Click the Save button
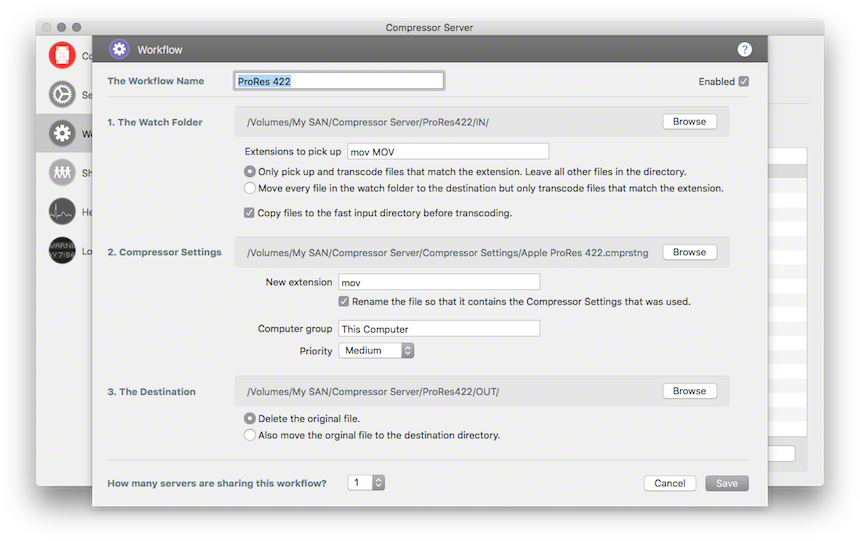This screenshot has width=860, height=541. [727, 483]
